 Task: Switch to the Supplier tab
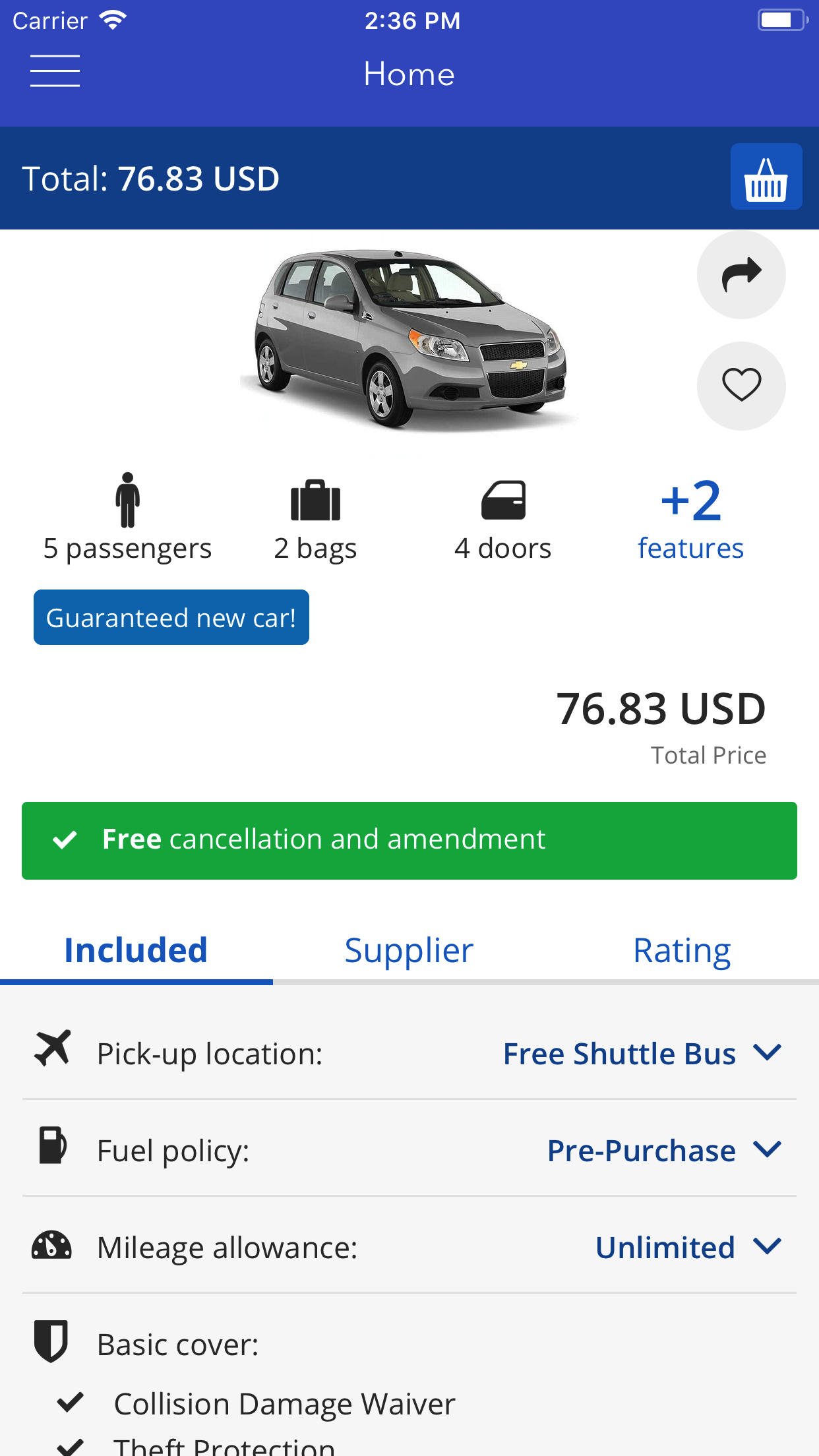(409, 951)
